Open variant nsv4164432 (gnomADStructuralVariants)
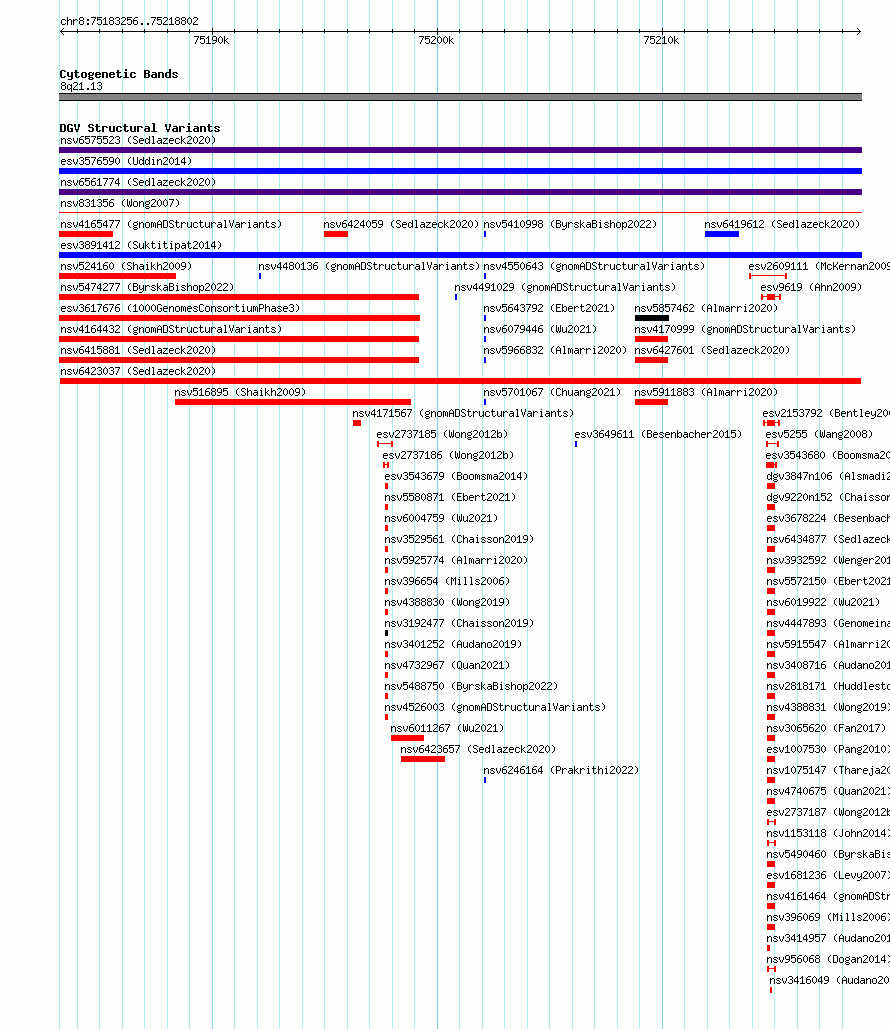The height and width of the screenshot is (1029, 890). tap(171, 329)
